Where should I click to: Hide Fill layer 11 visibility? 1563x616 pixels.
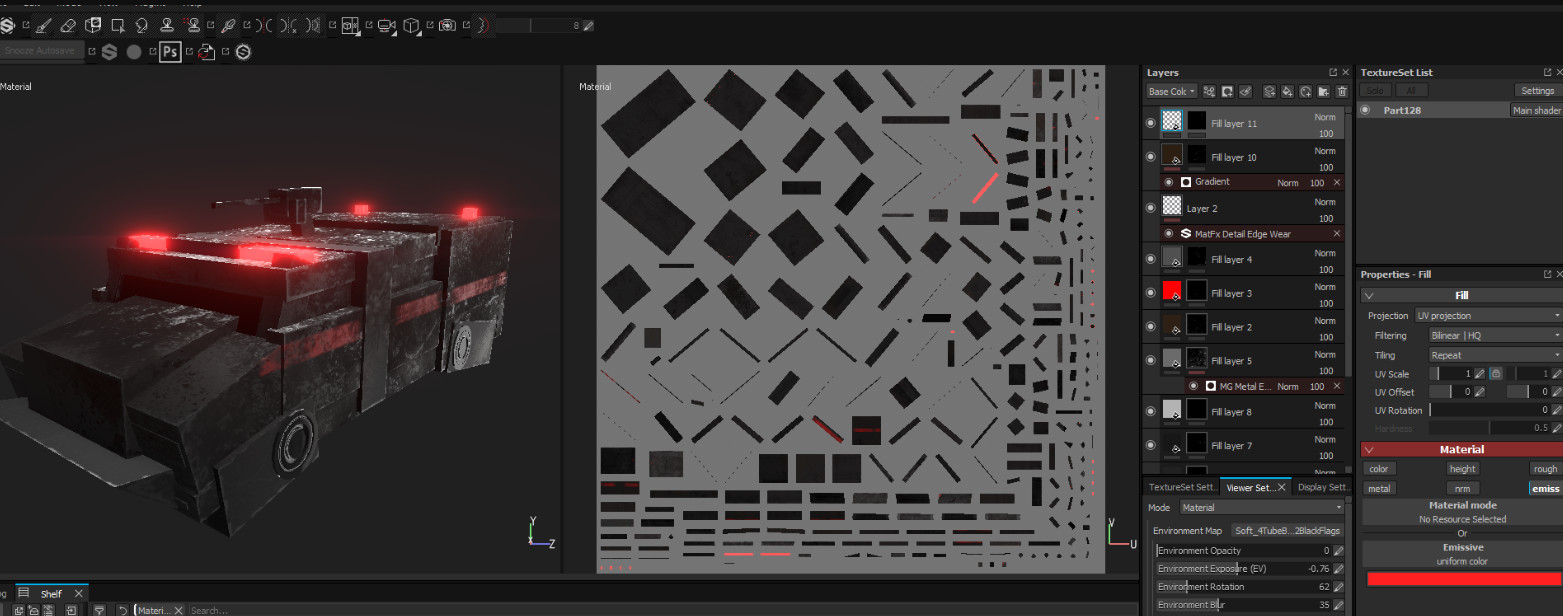(x=1150, y=123)
